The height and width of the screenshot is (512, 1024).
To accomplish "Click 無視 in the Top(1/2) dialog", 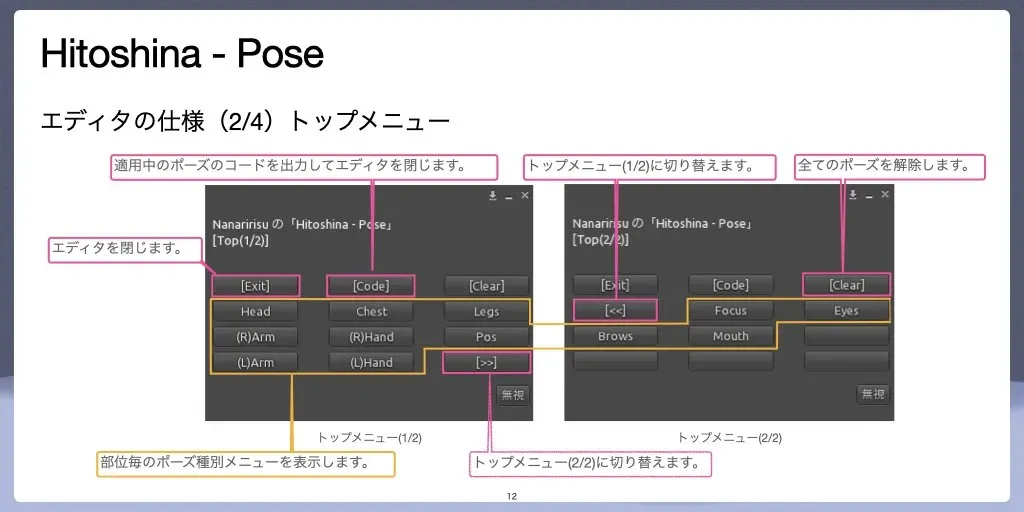I will [x=513, y=394].
